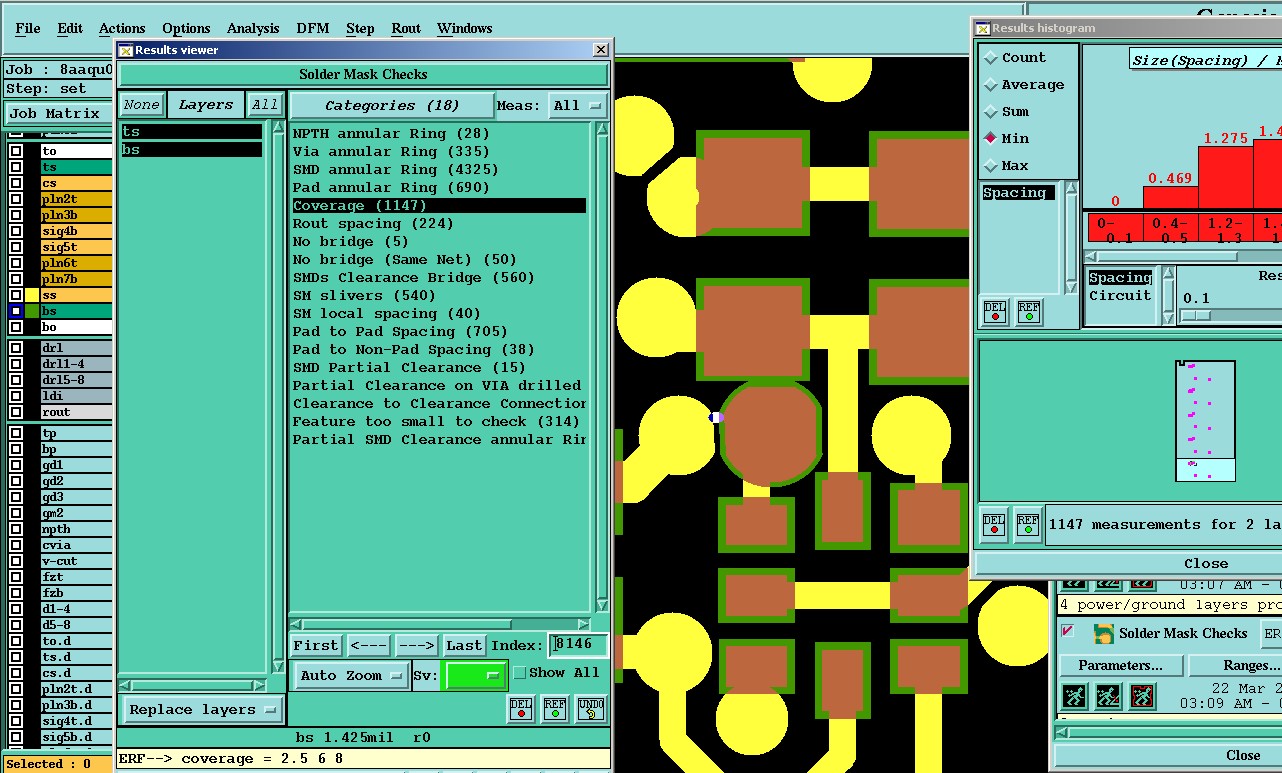Click categories list horizontal scroll left arrow
The width and height of the screenshot is (1282, 773).
297,624
